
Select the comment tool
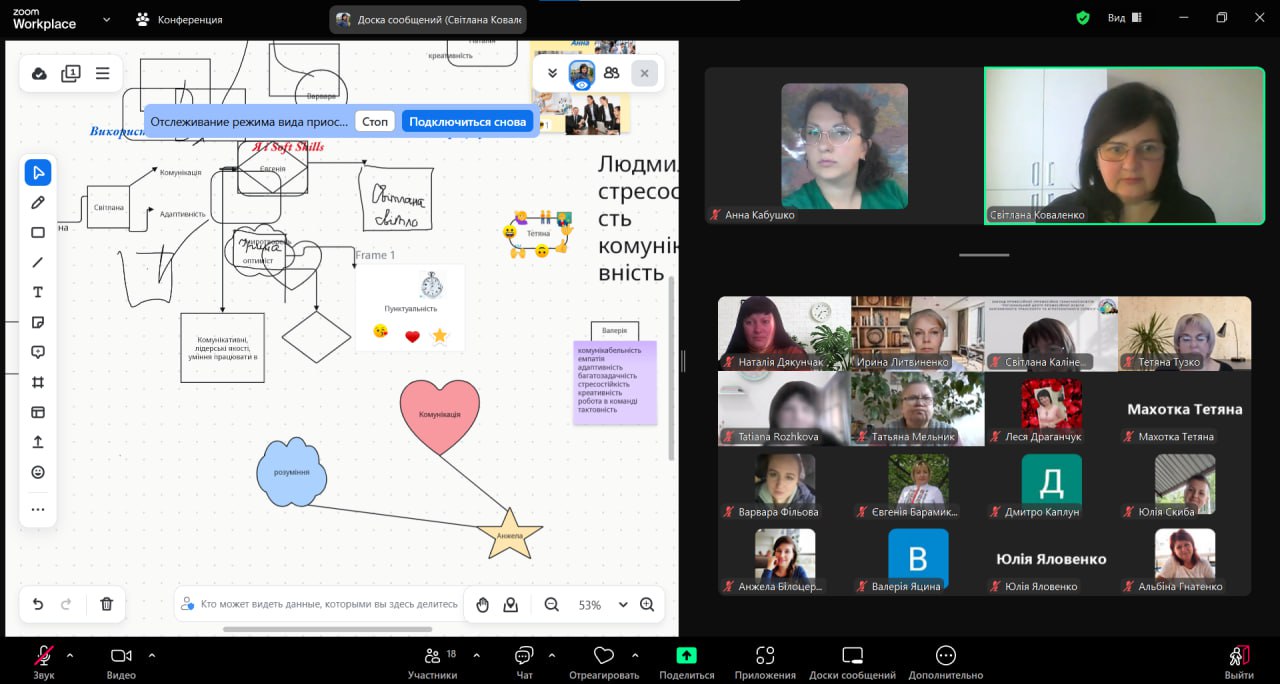click(38, 352)
